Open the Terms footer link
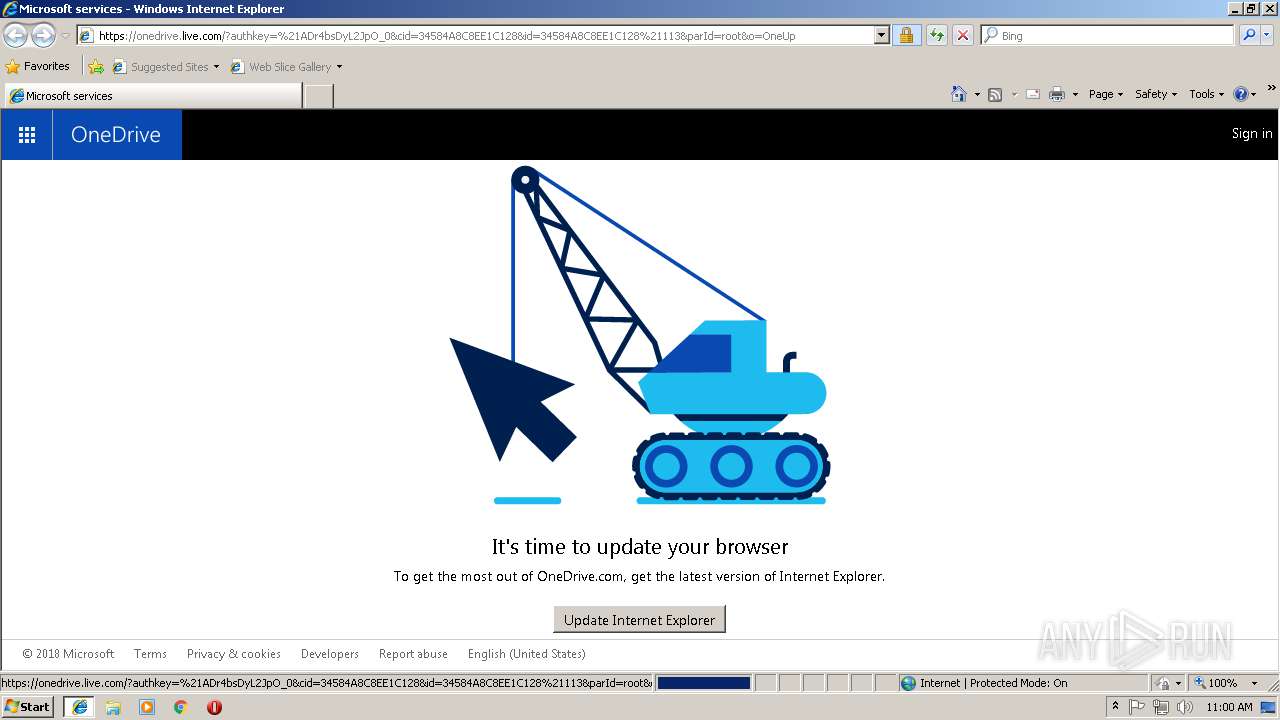The height and width of the screenshot is (720, 1280). (x=150, y=654)
